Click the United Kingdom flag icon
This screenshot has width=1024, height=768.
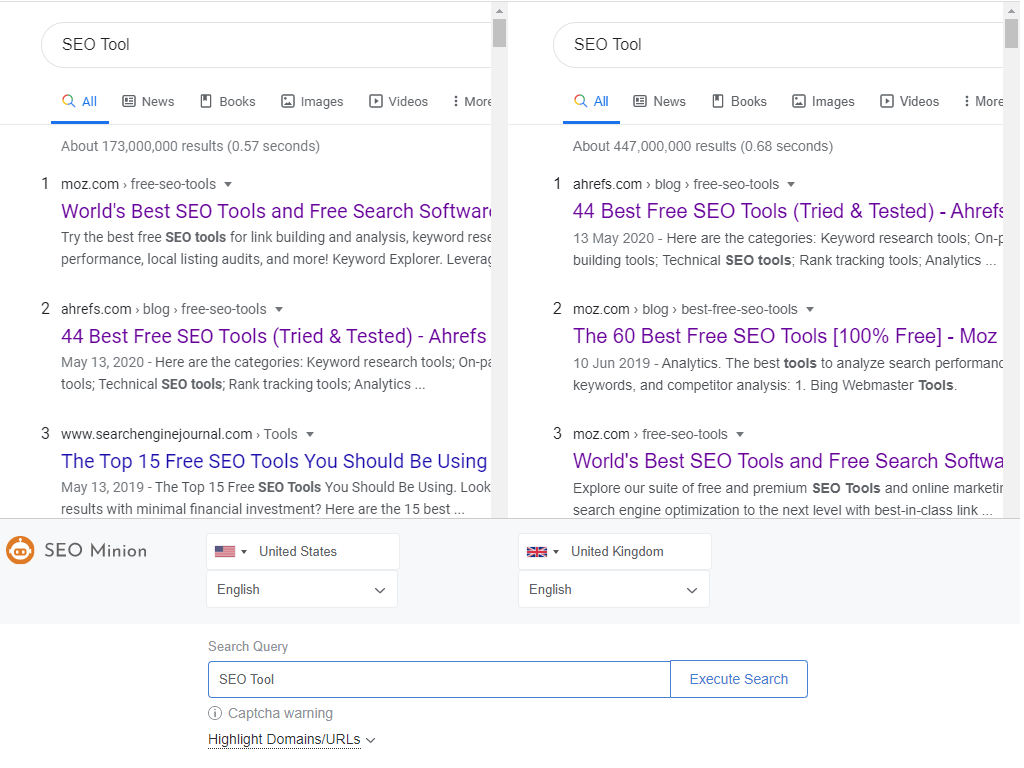click(537, 552)
